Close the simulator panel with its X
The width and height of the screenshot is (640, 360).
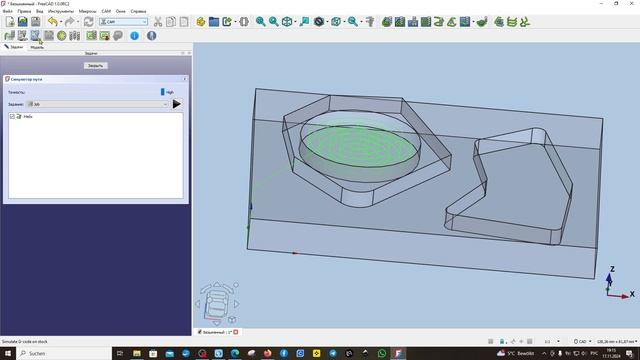coord(184,79)
